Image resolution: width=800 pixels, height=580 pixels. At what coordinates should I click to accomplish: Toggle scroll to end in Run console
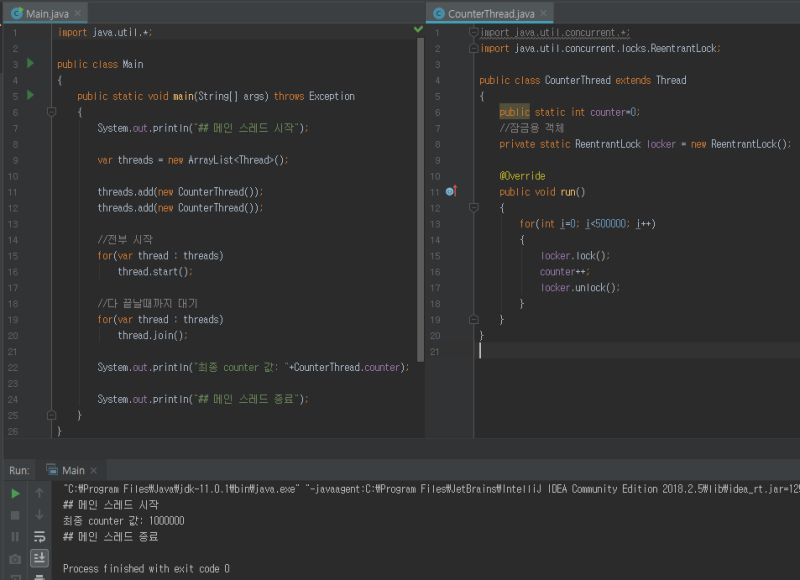click(x=40, y=558)
